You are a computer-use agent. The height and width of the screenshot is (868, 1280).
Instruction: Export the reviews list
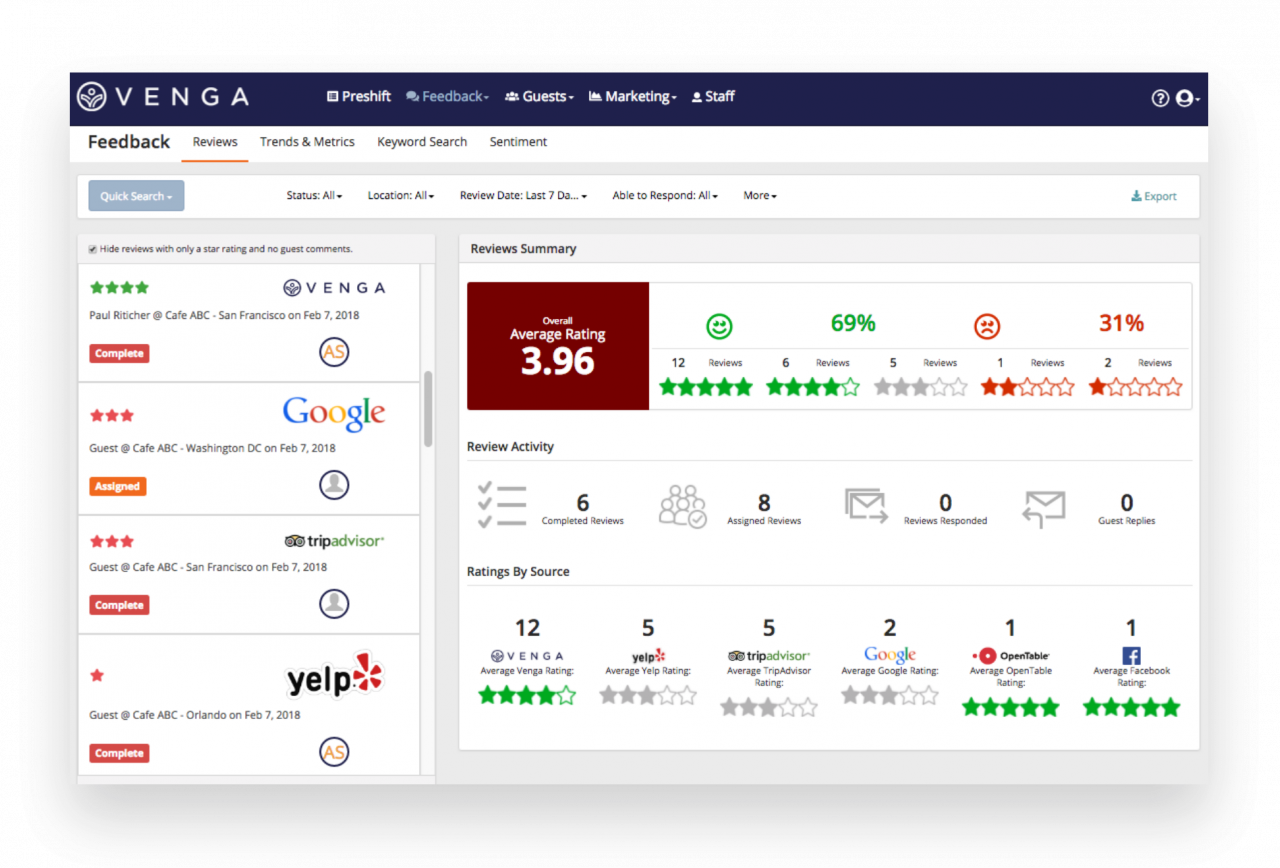click(x=1154, y=196)
